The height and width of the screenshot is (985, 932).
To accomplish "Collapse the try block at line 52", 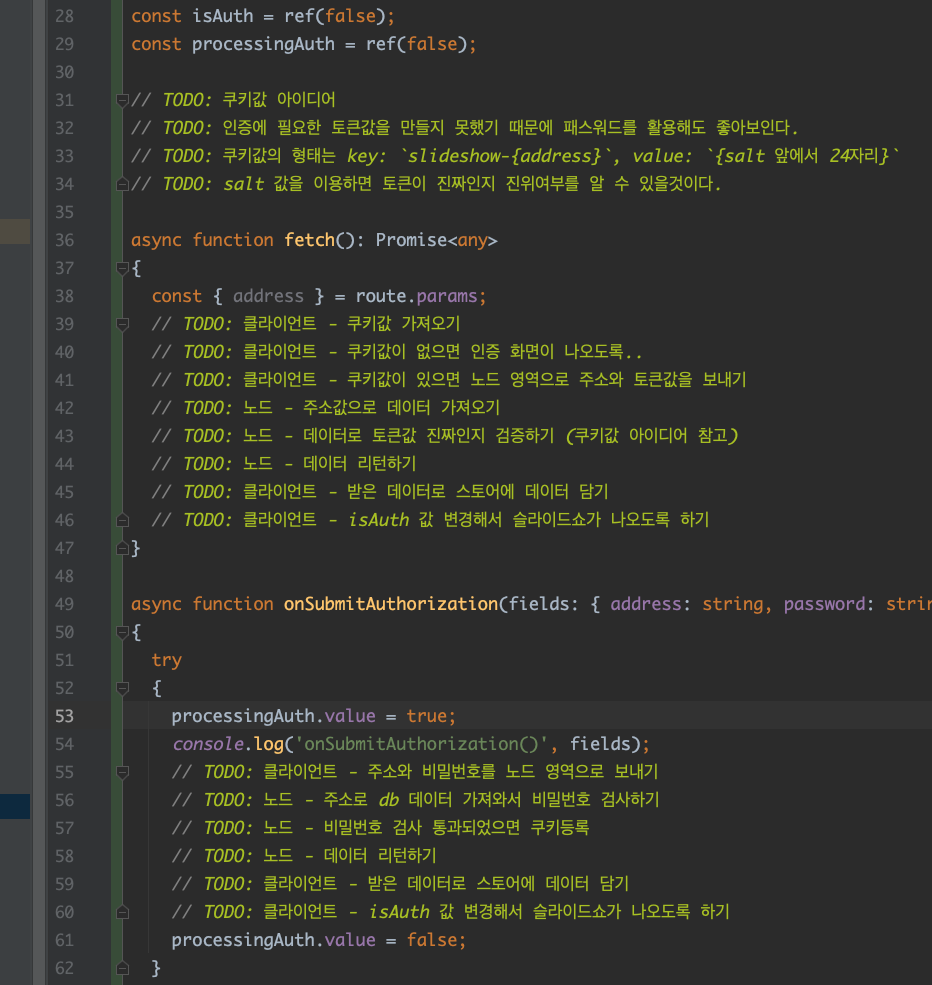I will (x=122, y=688).
